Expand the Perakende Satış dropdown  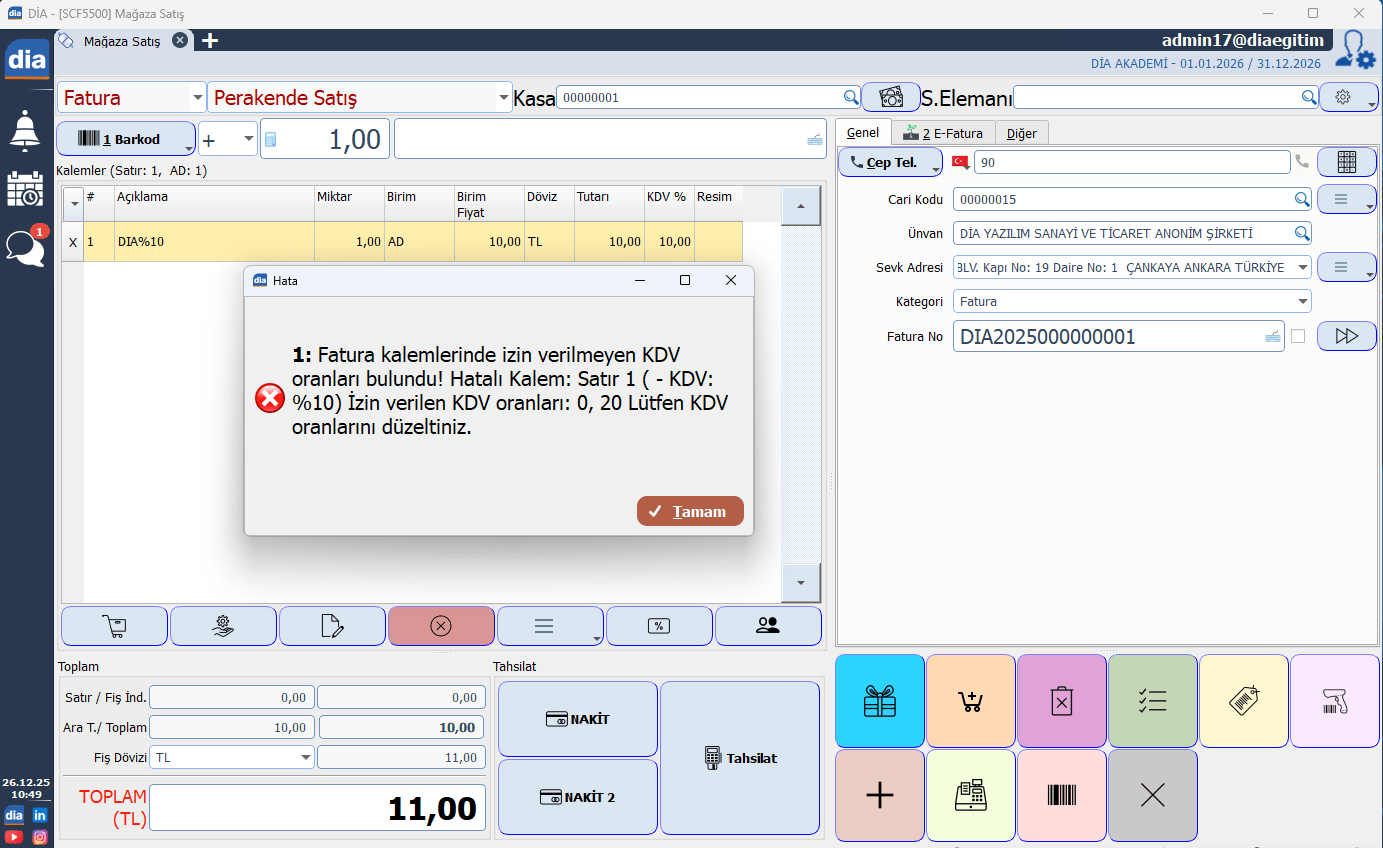click(503, 98)
